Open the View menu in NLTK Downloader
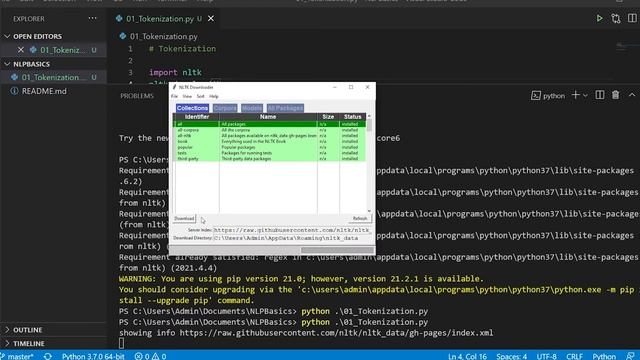 (x=187, y=96)
